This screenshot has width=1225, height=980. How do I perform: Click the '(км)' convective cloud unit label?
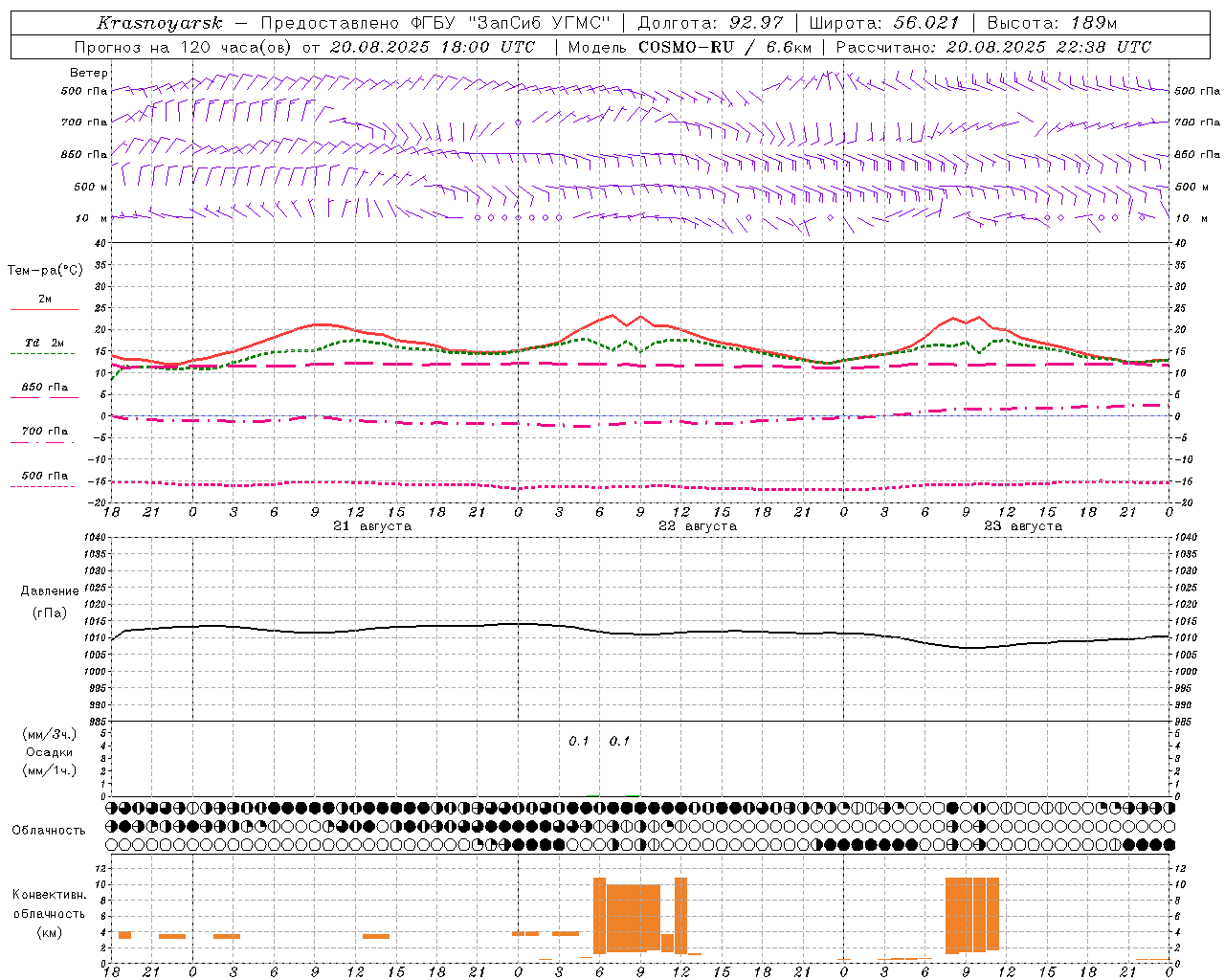(x=50, y=932)
